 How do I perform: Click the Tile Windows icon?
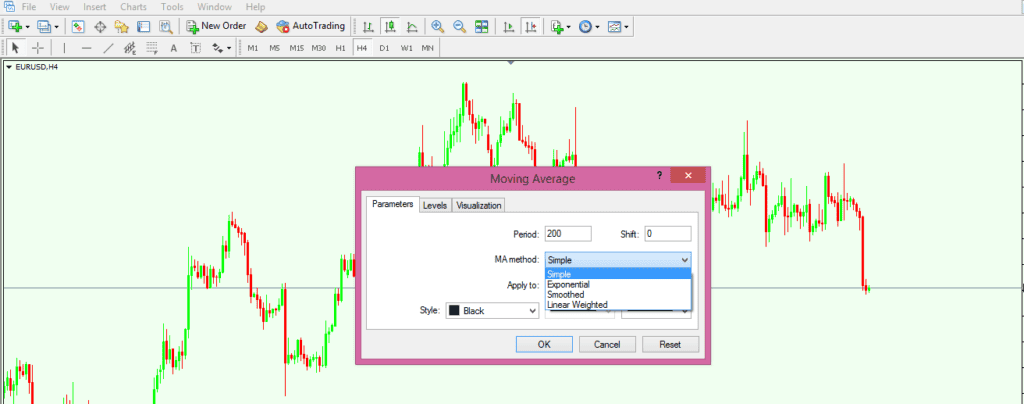[x=482, y=27]
